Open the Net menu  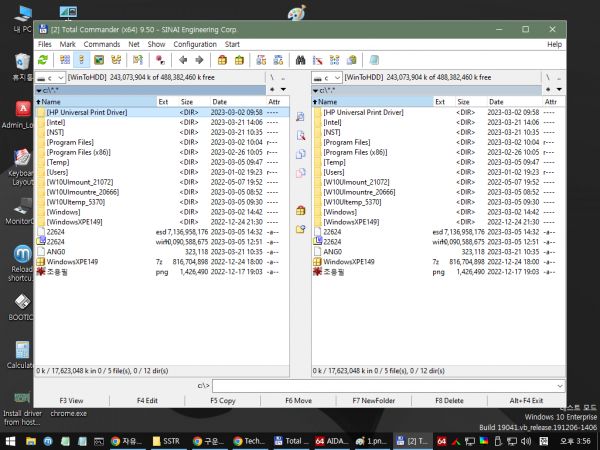pyautogui.click(x=134, y=44)
